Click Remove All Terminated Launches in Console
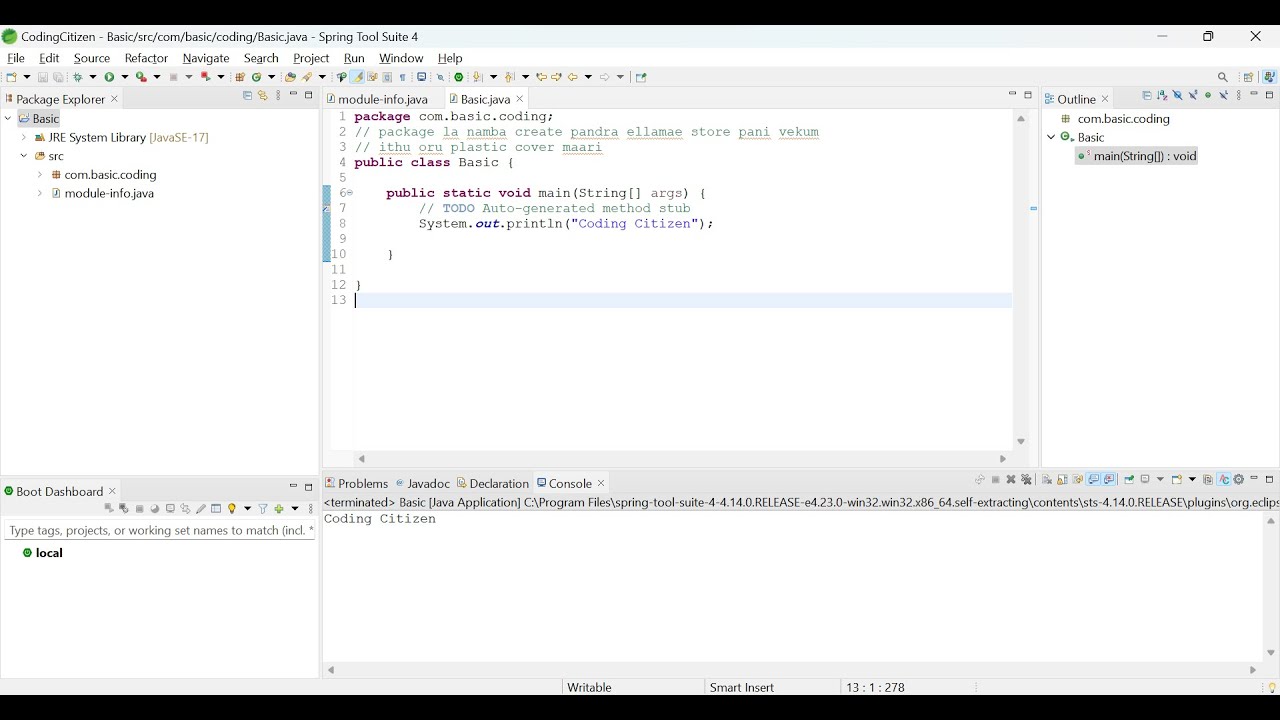1280x720 pixels. pyautogui.click(x=1026, y=480)
